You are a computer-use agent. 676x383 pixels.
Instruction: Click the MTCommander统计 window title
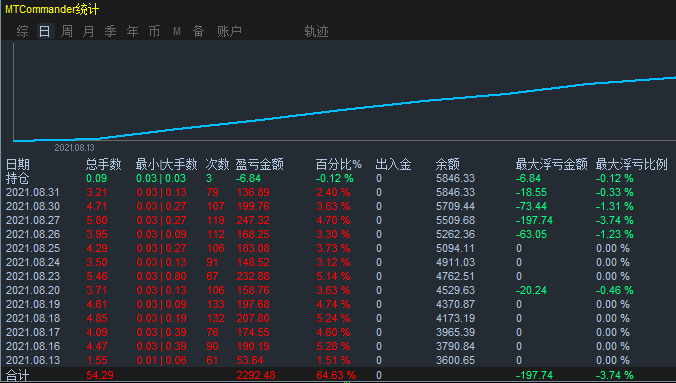tap(52, 9)
